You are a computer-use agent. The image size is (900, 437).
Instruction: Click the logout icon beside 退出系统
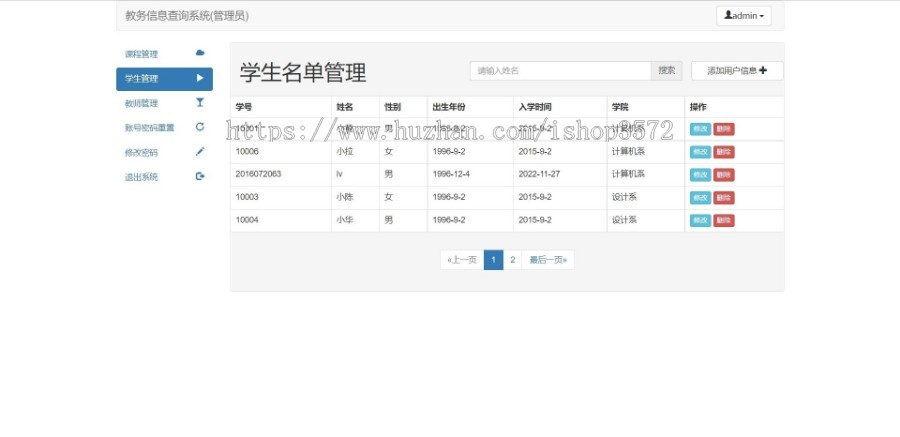tap(200, 176)
